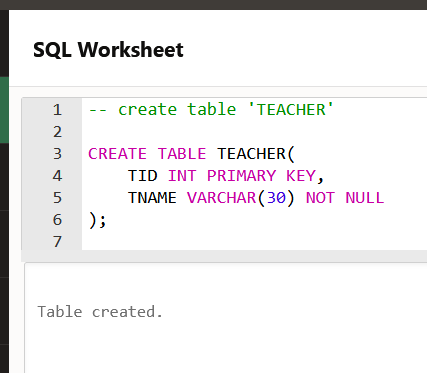Select line number 7 in the gutter
The image size is (427, 373).
(x=57, y=242)
